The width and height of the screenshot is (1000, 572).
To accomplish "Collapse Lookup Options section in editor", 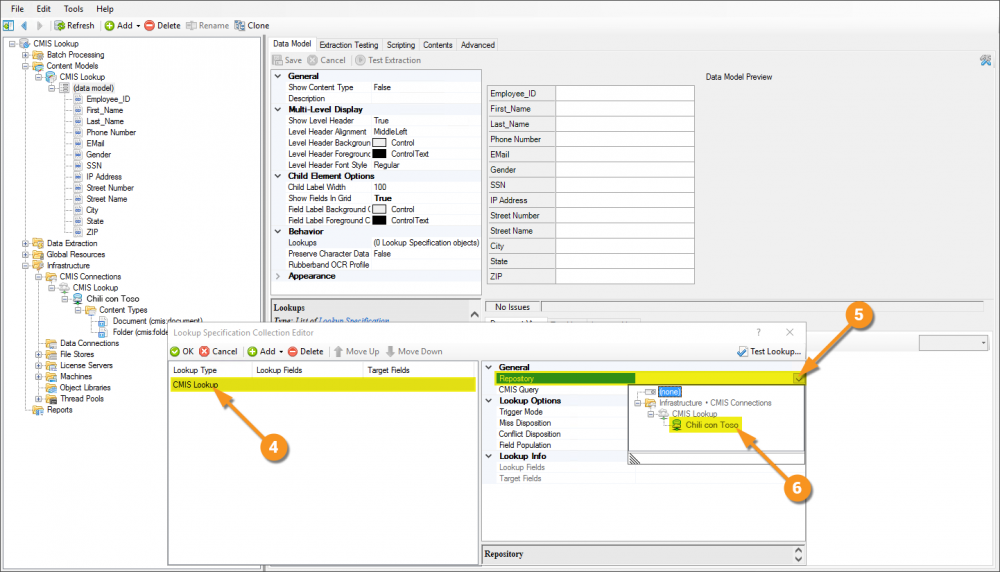I will (489, 400).
